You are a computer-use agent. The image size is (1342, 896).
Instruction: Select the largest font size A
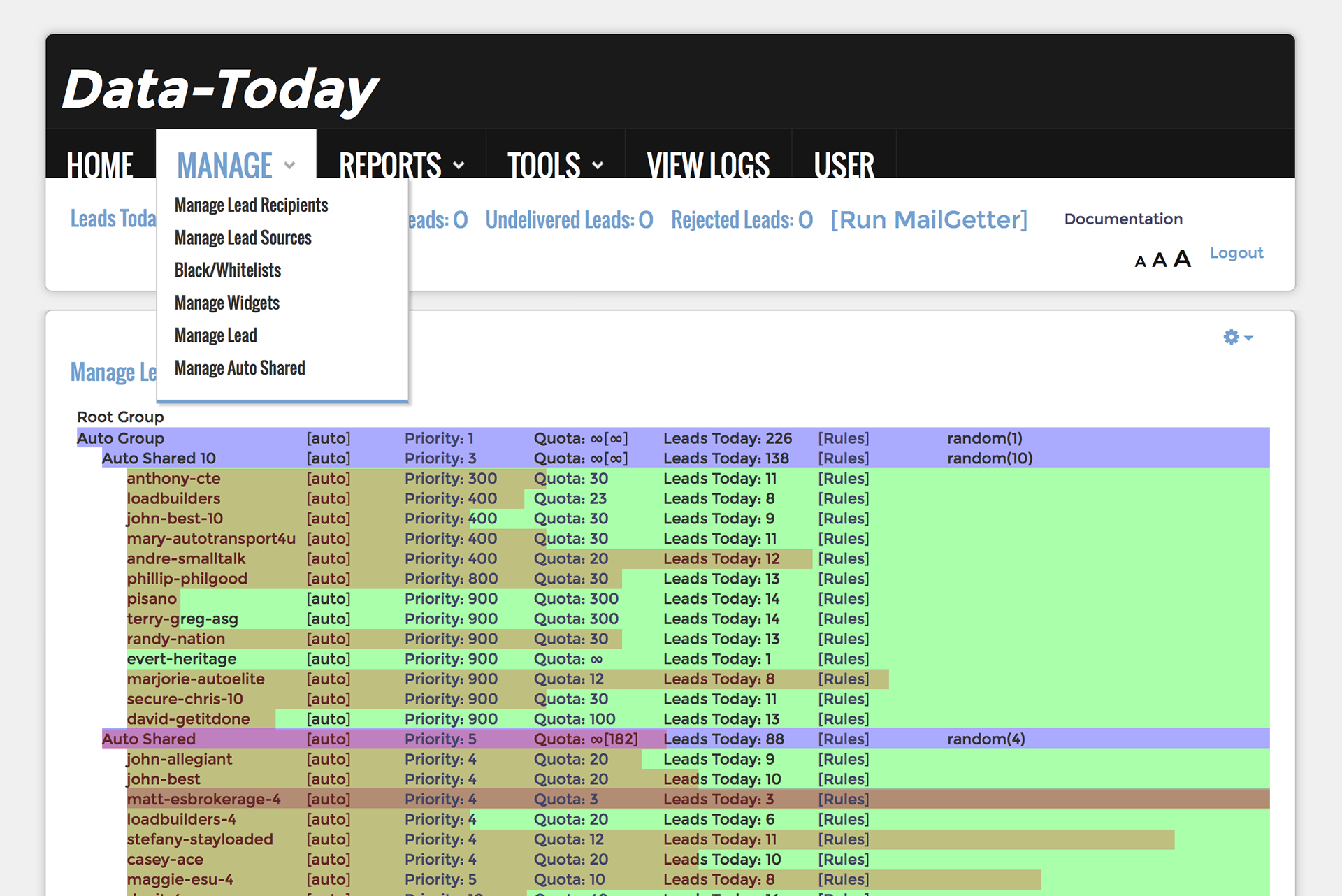1182,259
